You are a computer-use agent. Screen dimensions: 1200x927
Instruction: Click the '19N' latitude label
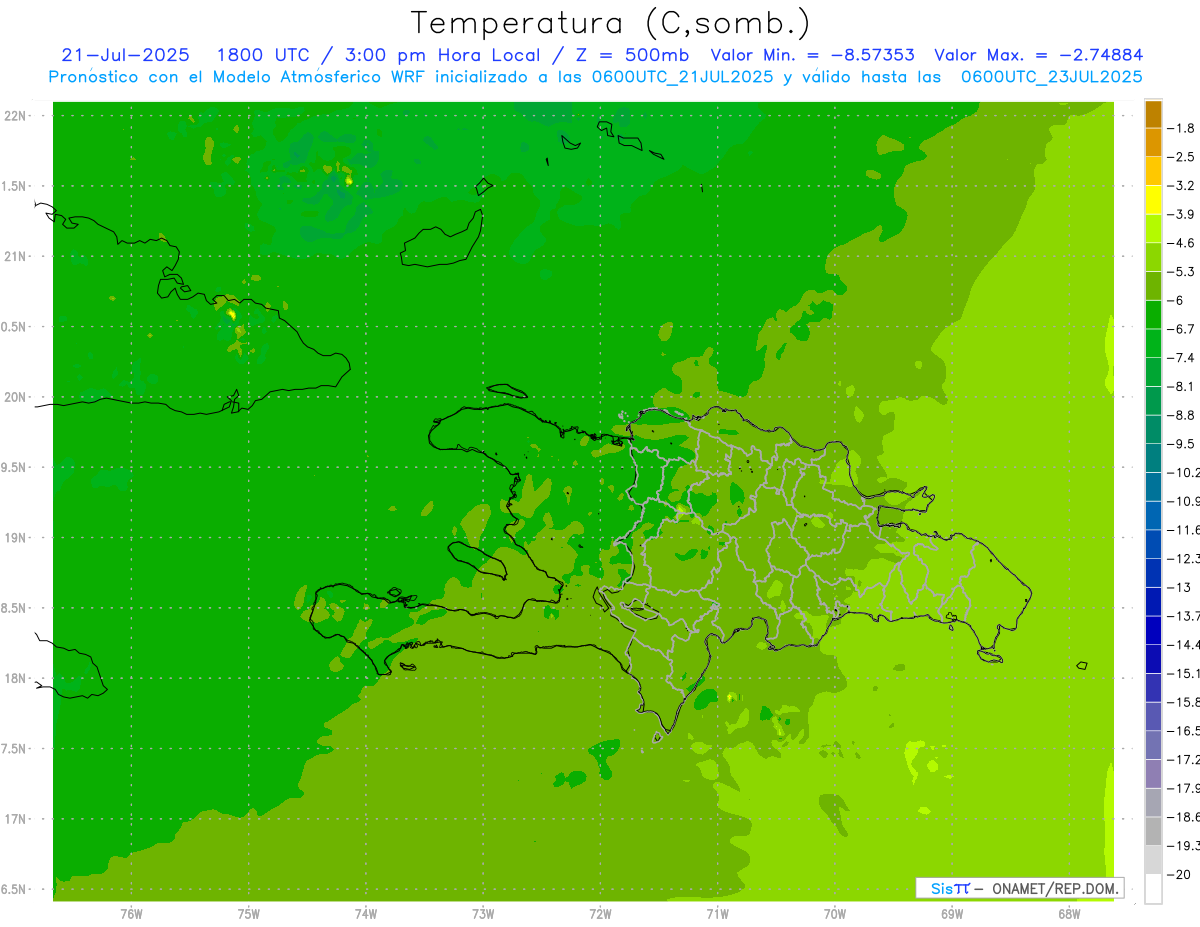point(15,538)
